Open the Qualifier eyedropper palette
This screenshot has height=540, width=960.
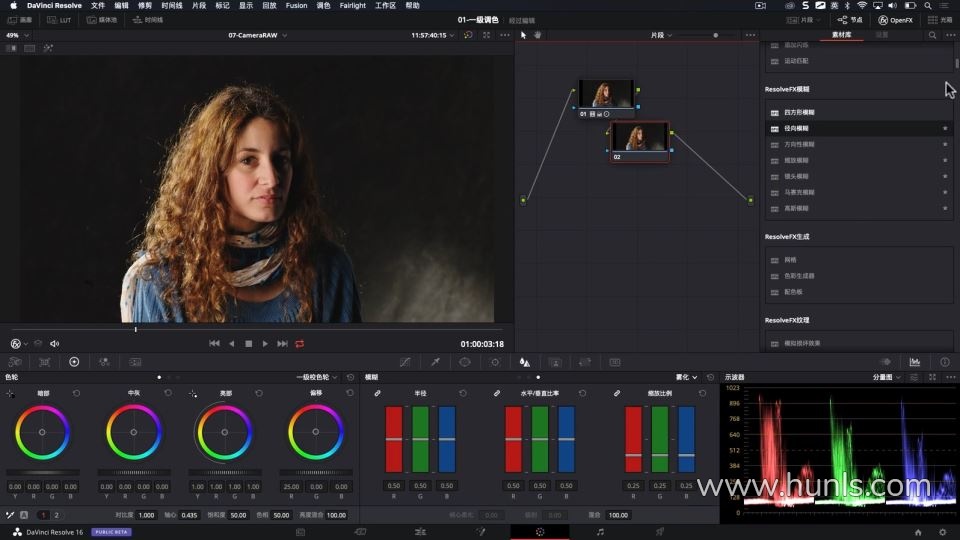click(435, 362)
